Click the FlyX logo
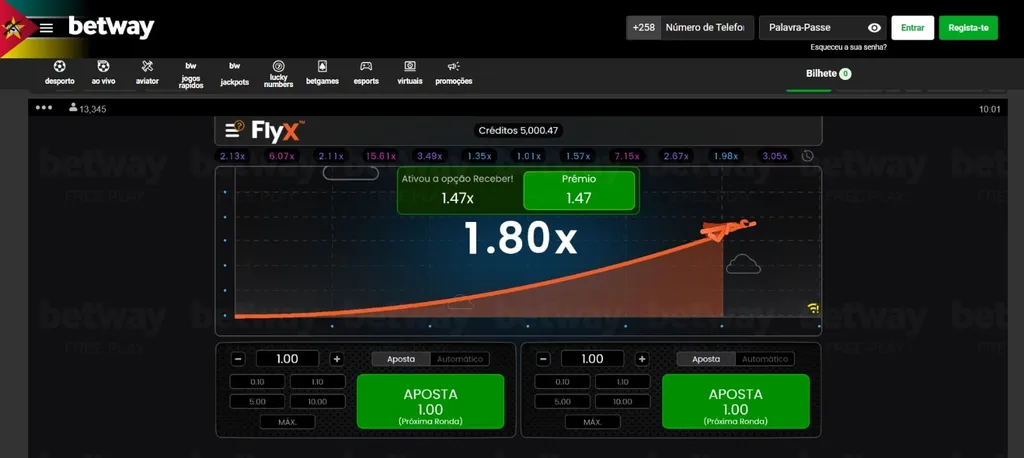The height and width of the screenshot is (458, 1024). [x=277, y=131]
